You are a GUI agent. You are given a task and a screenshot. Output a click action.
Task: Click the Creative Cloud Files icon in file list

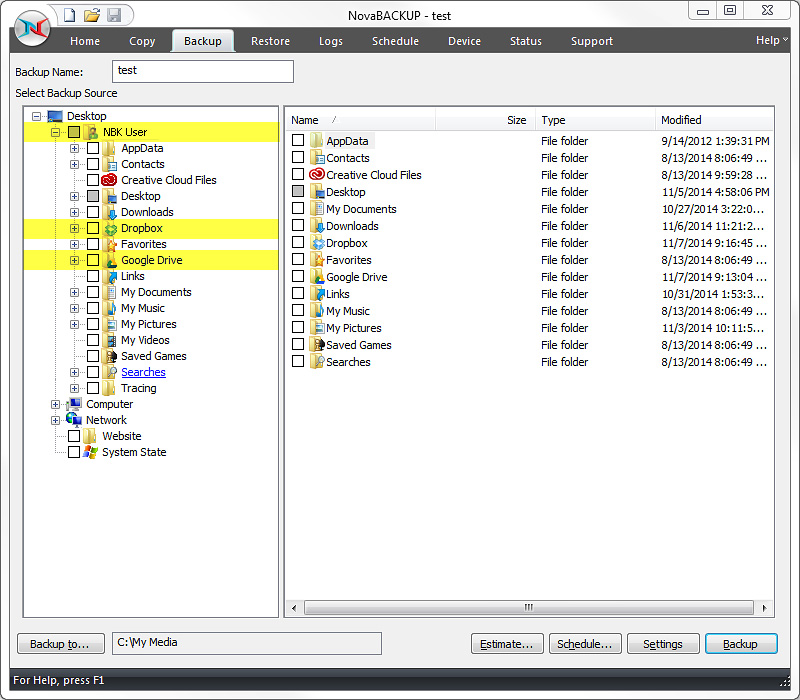pos(317,174)
